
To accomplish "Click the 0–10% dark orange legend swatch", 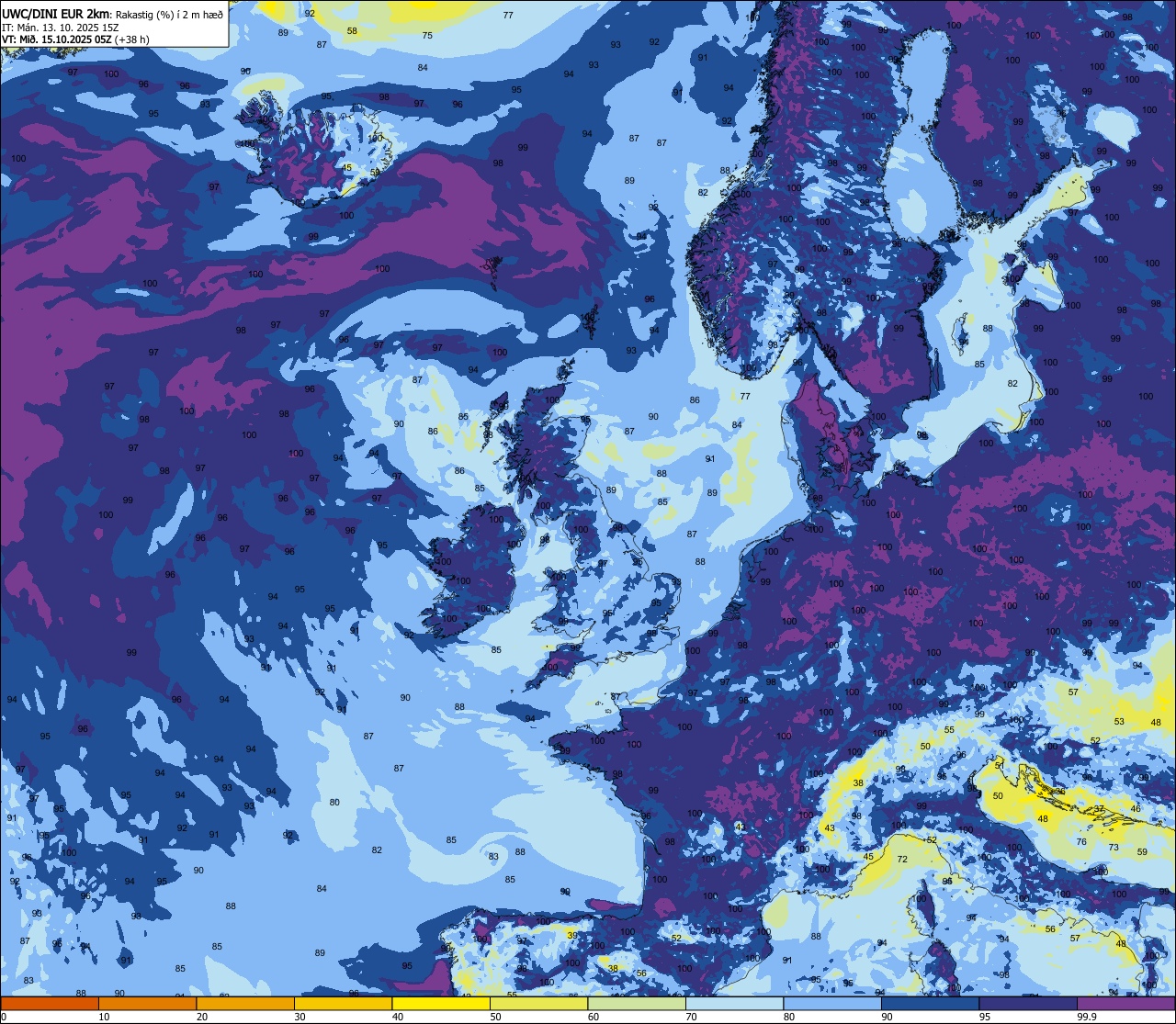I will (50, 1003).
